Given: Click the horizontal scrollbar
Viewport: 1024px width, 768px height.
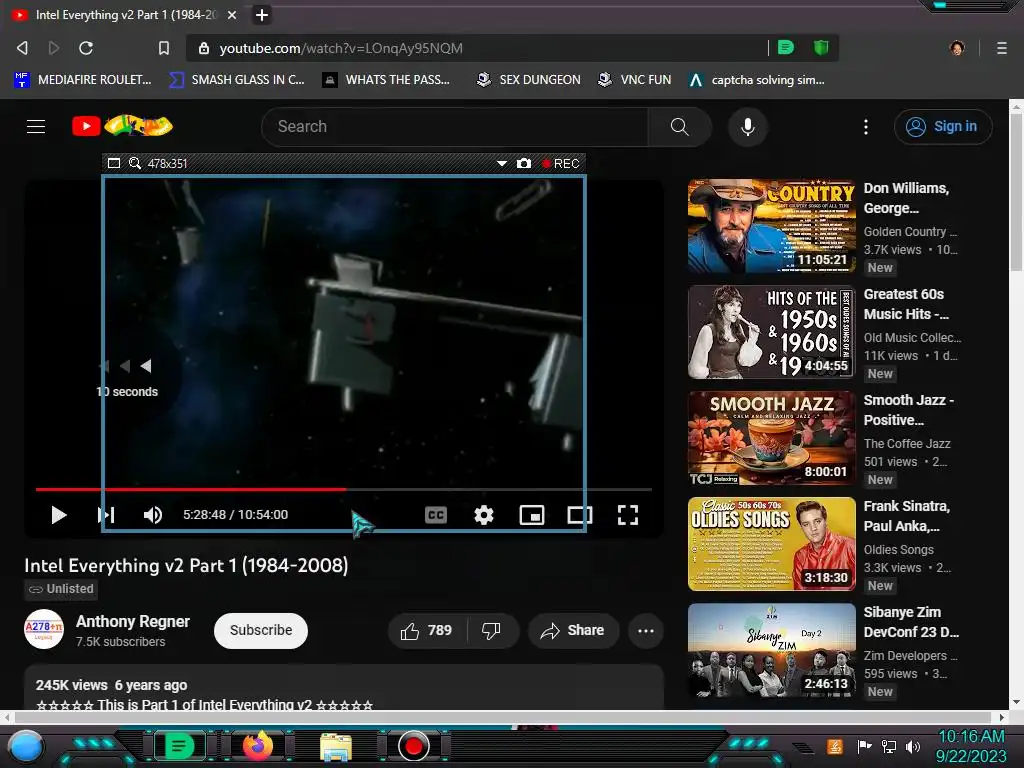Looking at the screenshot, I should pyautogui.click(x=503, y=717).
